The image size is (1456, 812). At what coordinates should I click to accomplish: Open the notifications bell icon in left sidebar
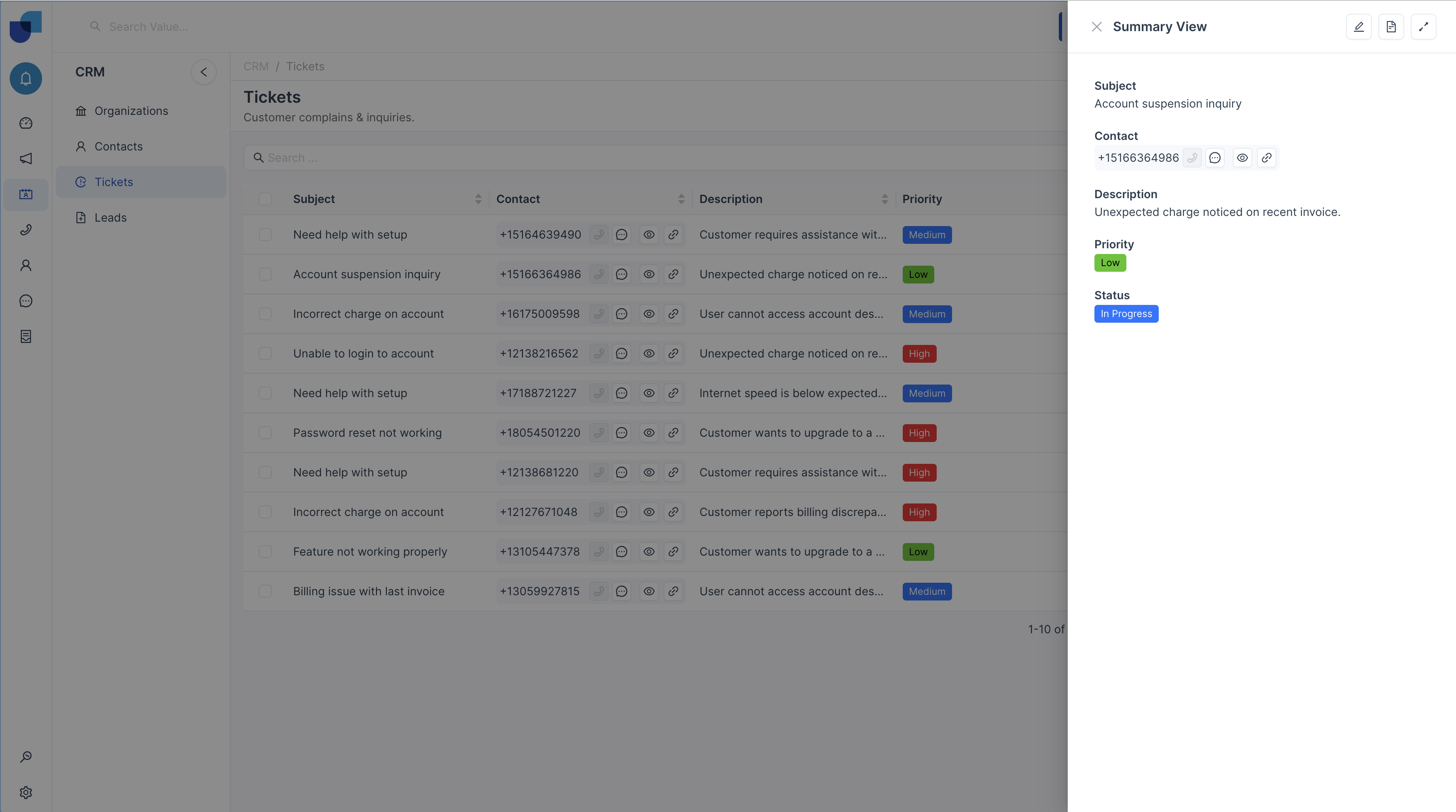pyautogui.click(x=26, y=78)
